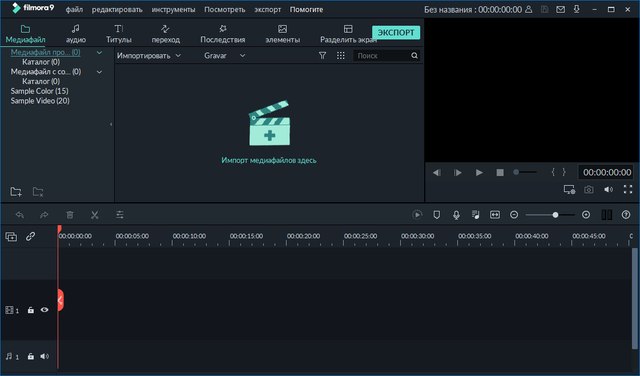This screenshot has height=376, width=640.
Task: Click the undo arrow
Action: coord(20,215)
